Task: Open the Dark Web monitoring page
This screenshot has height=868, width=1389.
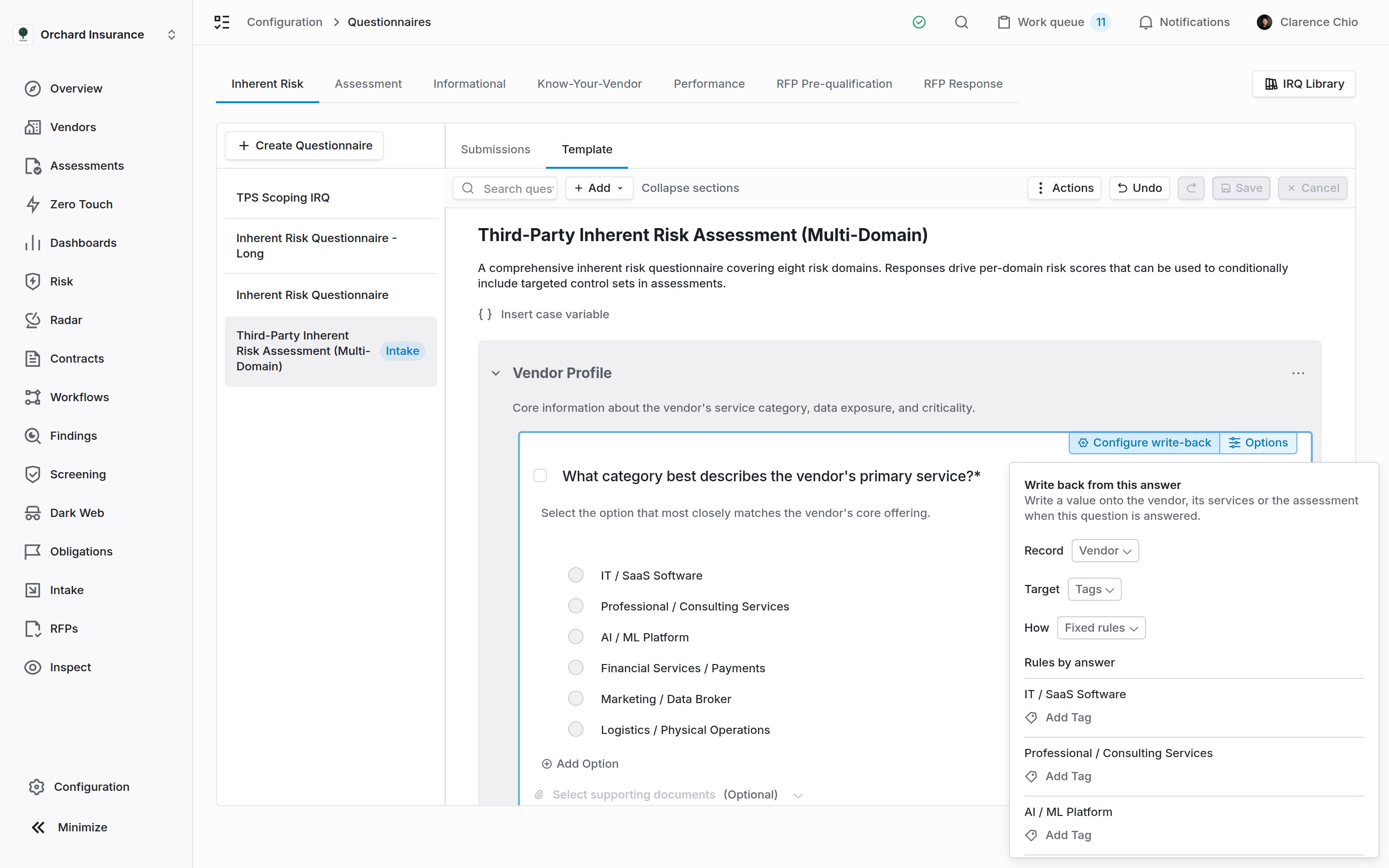Action: [x=64, y=513]
